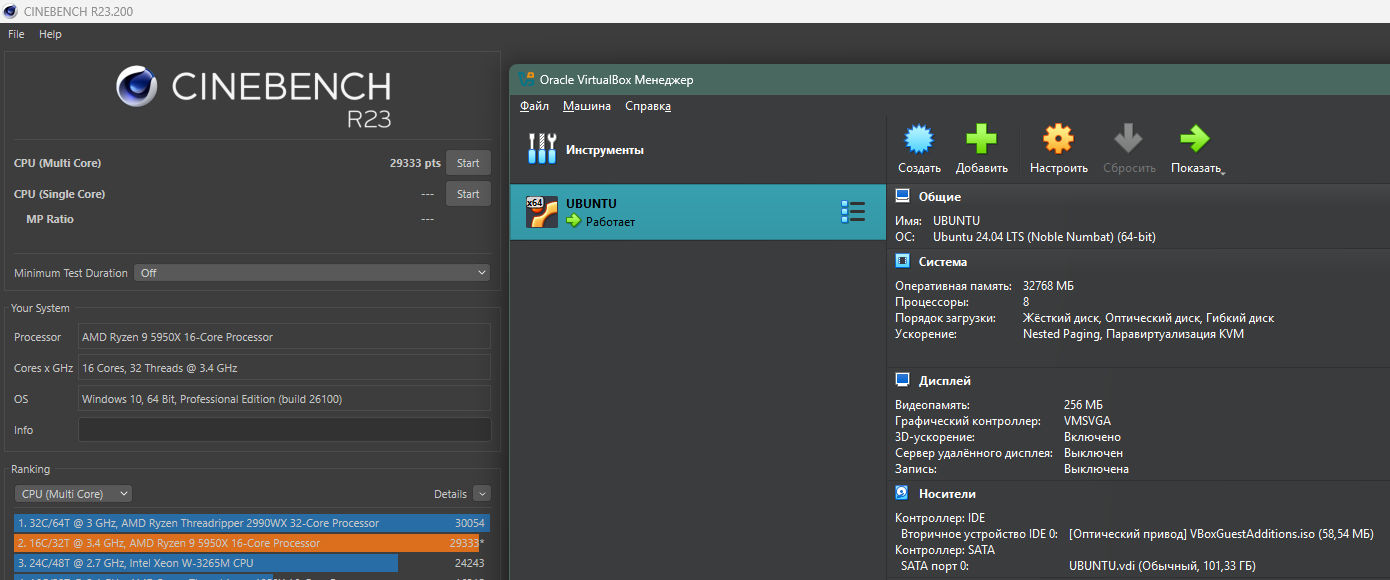Click the Cinebench R23 logo
Screen dimensions: 1390x580
[x=253, y=96]
